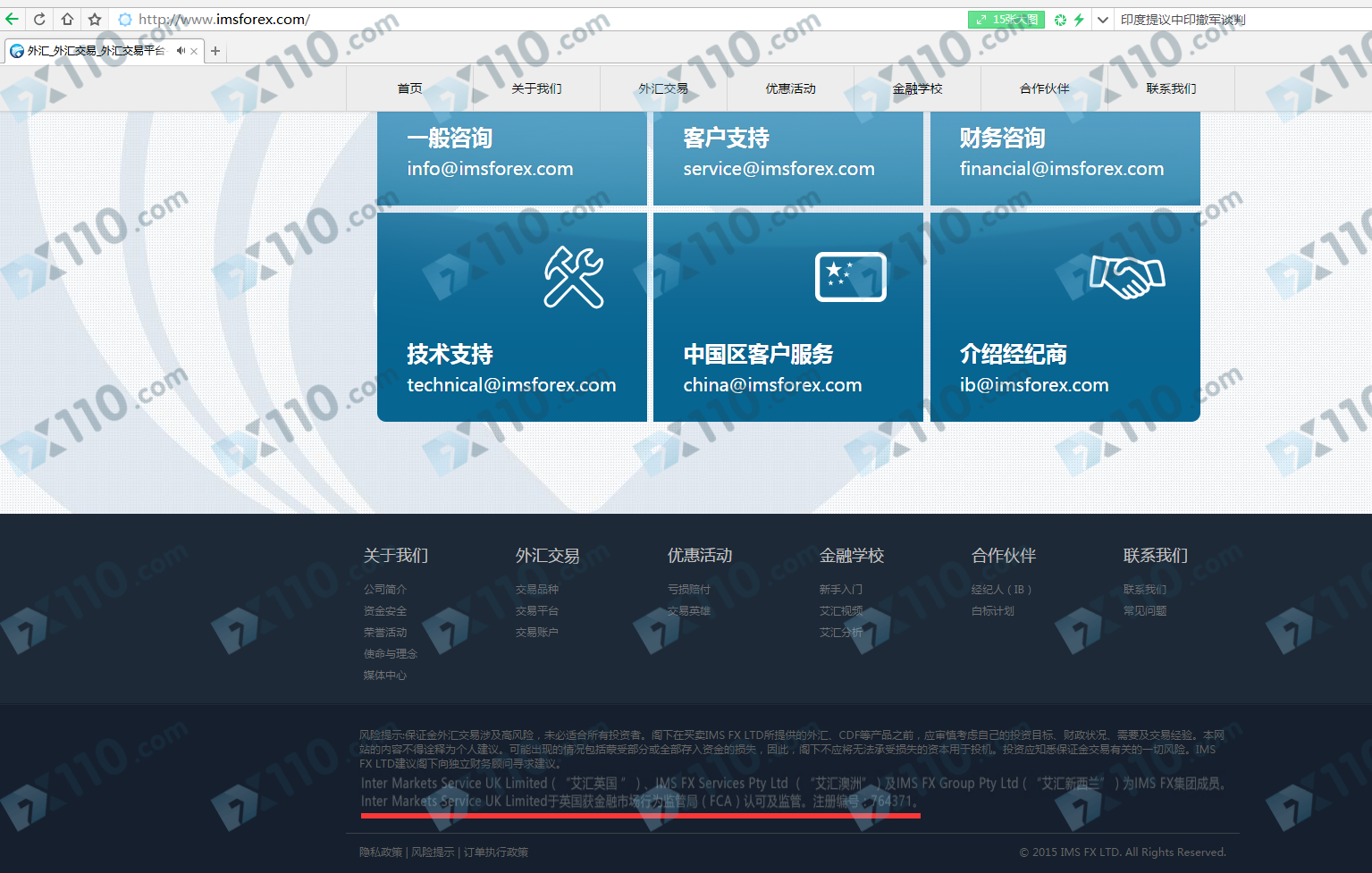Open footer link 艾汇分析

coord(841,633)
